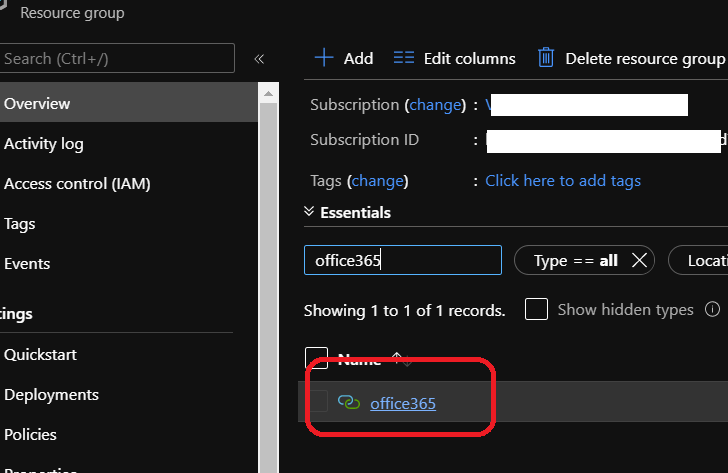Remove the Type == all filter
This screenshot has height=473, width=728.
[640, 261]
